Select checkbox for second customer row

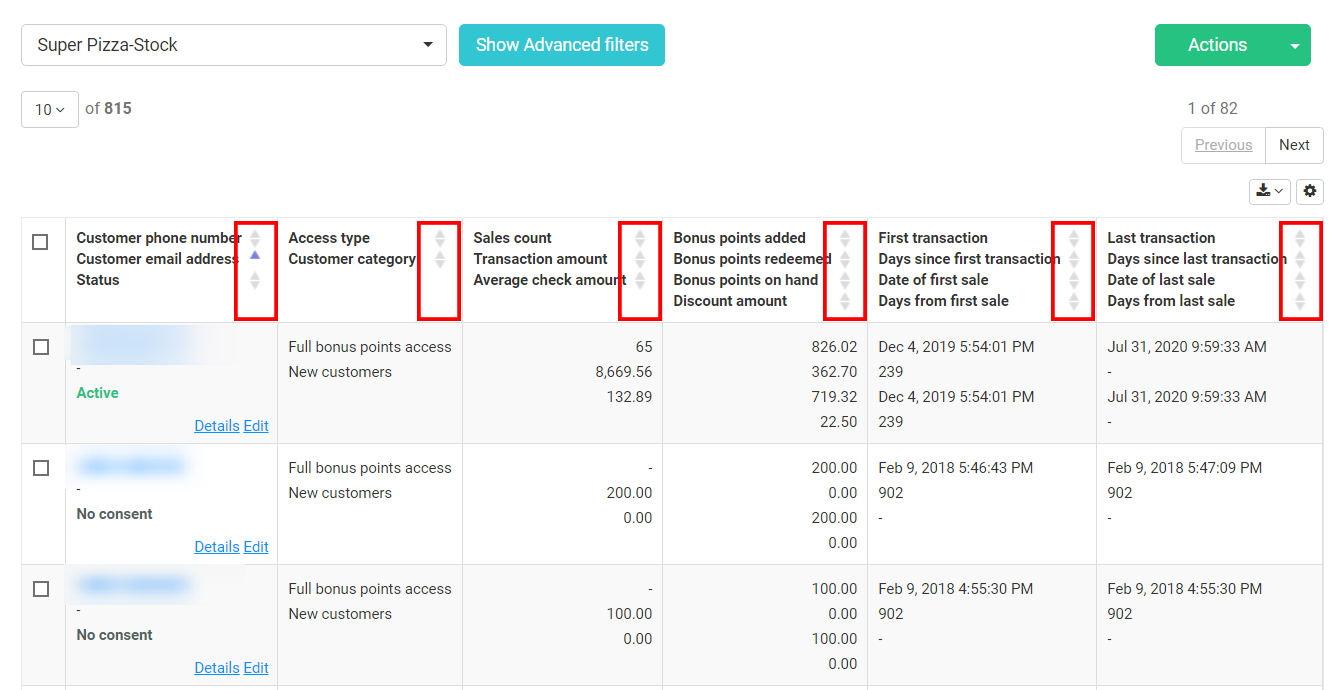(x=41, y=468)
